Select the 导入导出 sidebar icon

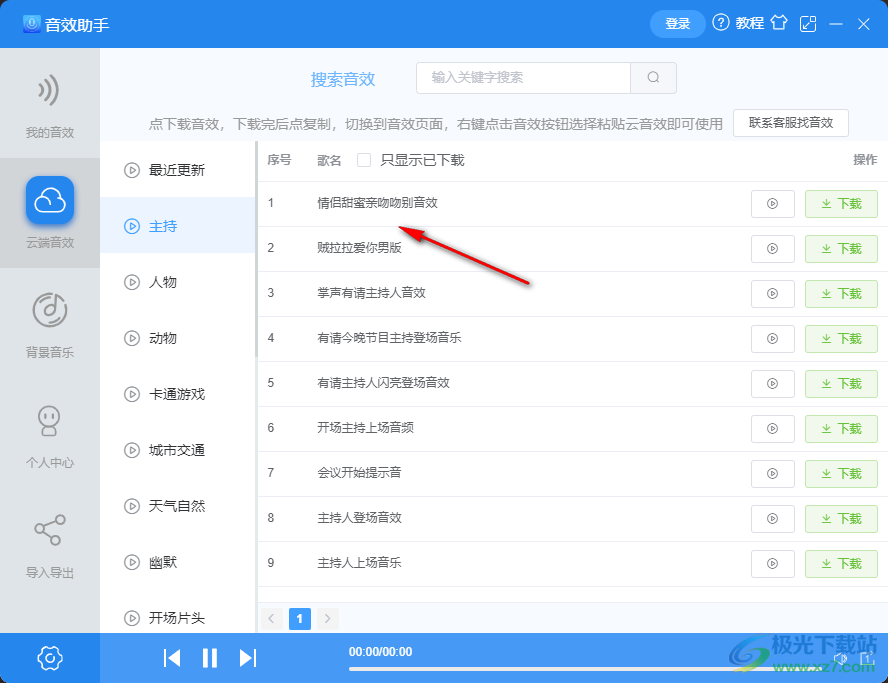pyautogui.click(x=50, y=543)
